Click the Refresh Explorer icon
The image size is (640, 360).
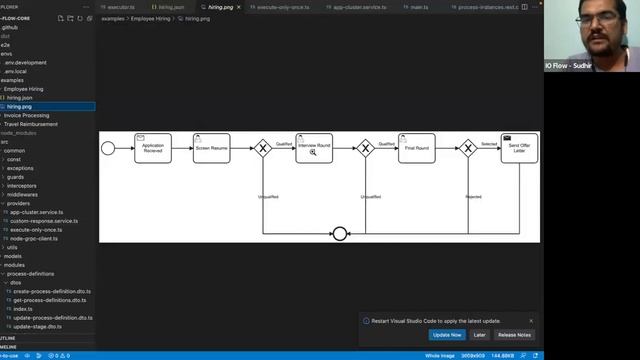point(80,18)
